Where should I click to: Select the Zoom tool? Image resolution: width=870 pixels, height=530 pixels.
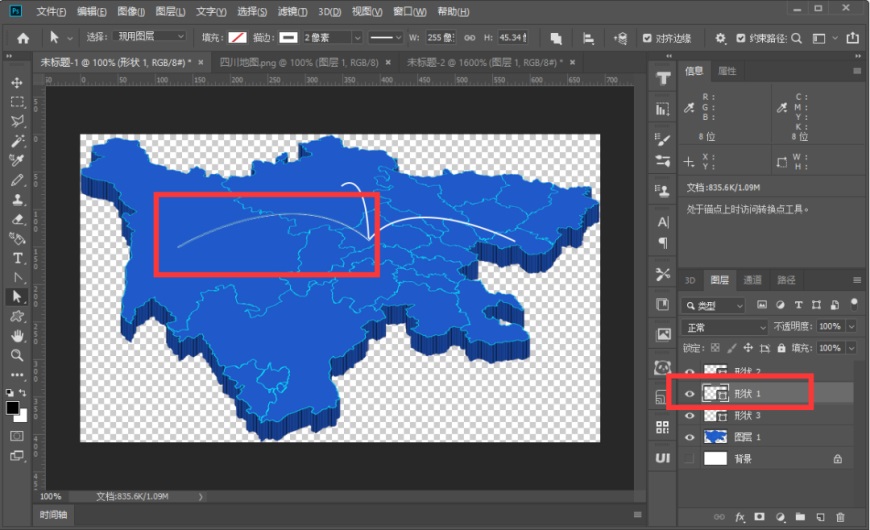[17, 355]
